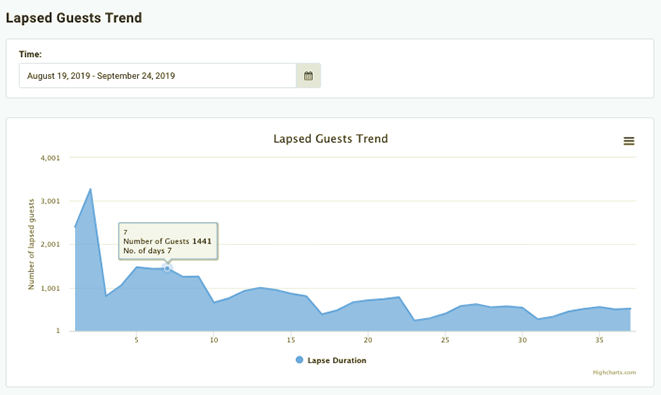Image resolution: width=661 pixels, height=395 pixels.
Task: Click the y-axis label '1,001'
Action: pos(50,288)
